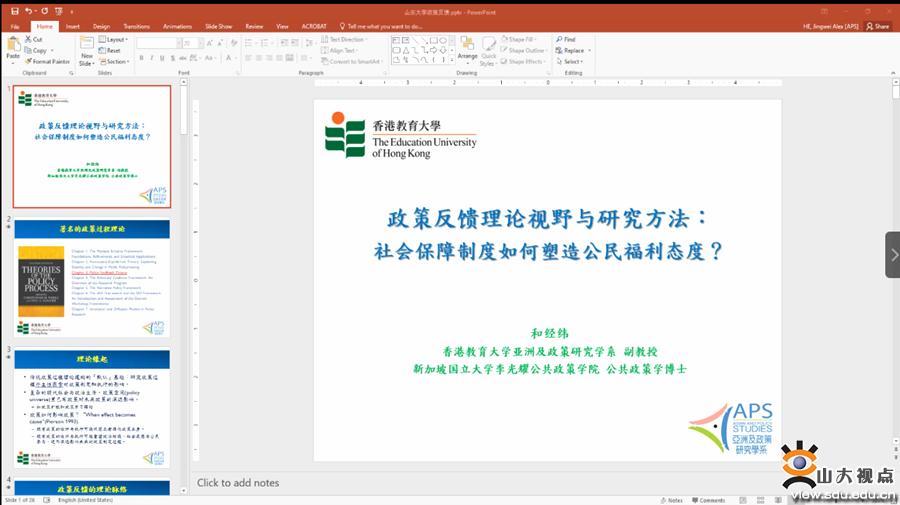Switch to the Design tab
Screen dimensions: 900x505
point(101,26)
